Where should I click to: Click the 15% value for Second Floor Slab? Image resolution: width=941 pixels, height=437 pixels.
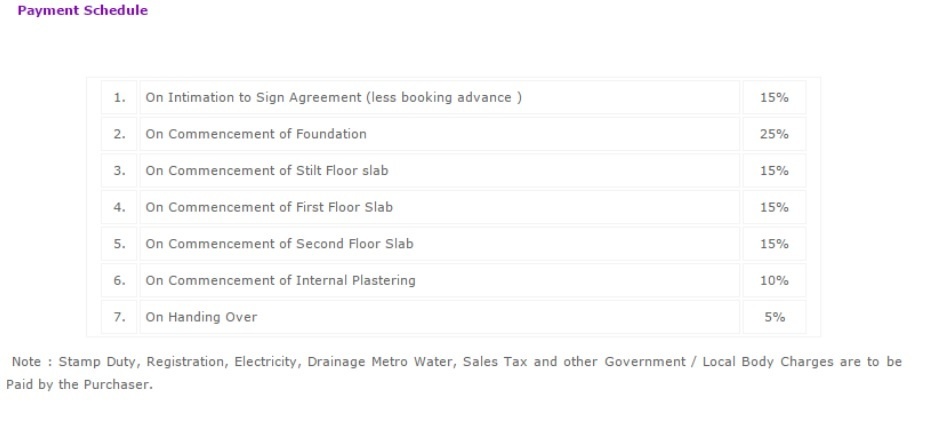(x=774, y=244)
